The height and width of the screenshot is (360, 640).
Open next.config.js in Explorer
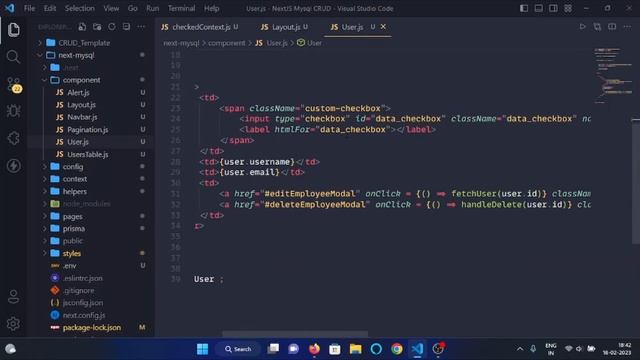(x=84, y=315)
